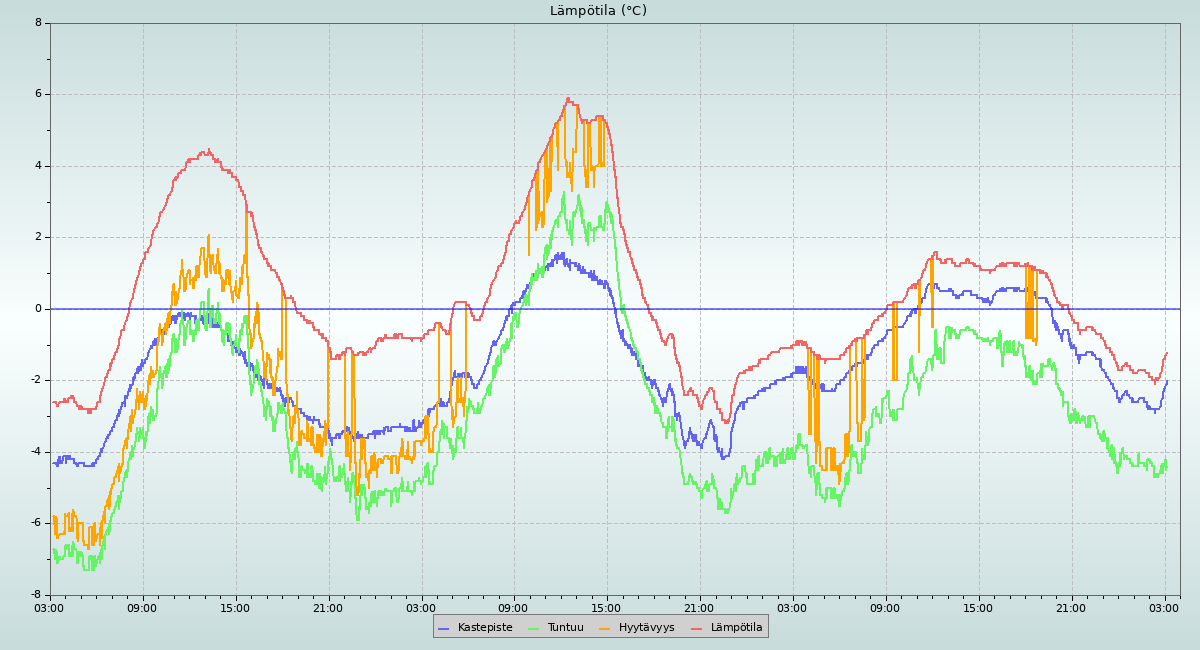The image size is (1200, 650).
Task: Click the first 03:00 x-axis label
Action: pos(49,607)
